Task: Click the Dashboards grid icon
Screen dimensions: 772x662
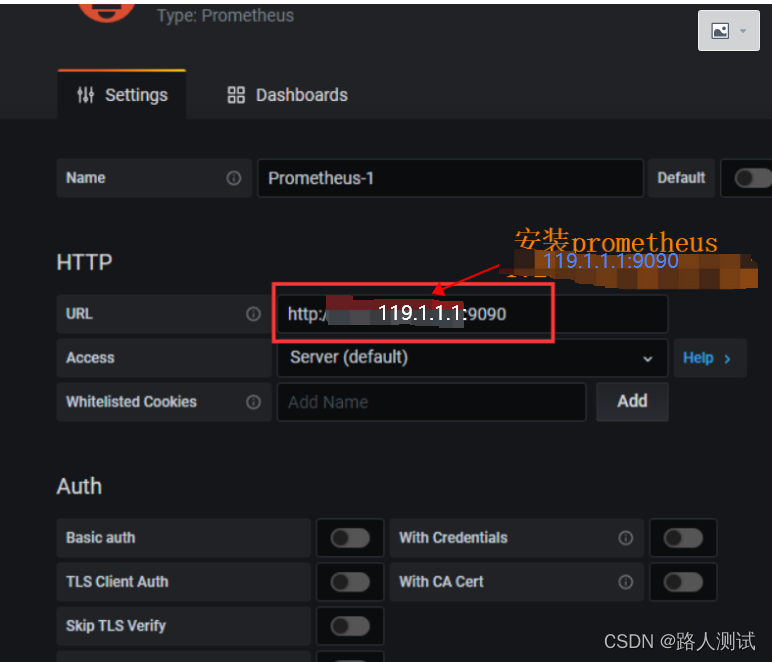Action: tap(236, 95)
